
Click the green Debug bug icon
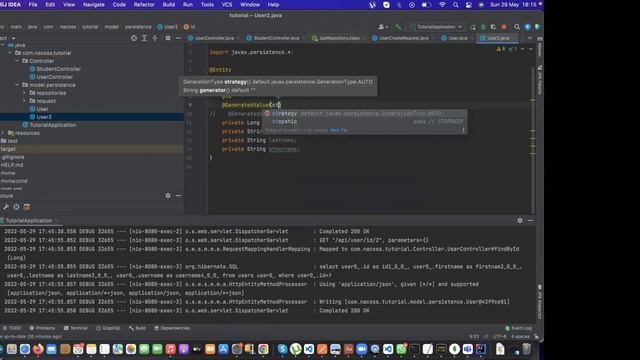(x=483, y=27)
